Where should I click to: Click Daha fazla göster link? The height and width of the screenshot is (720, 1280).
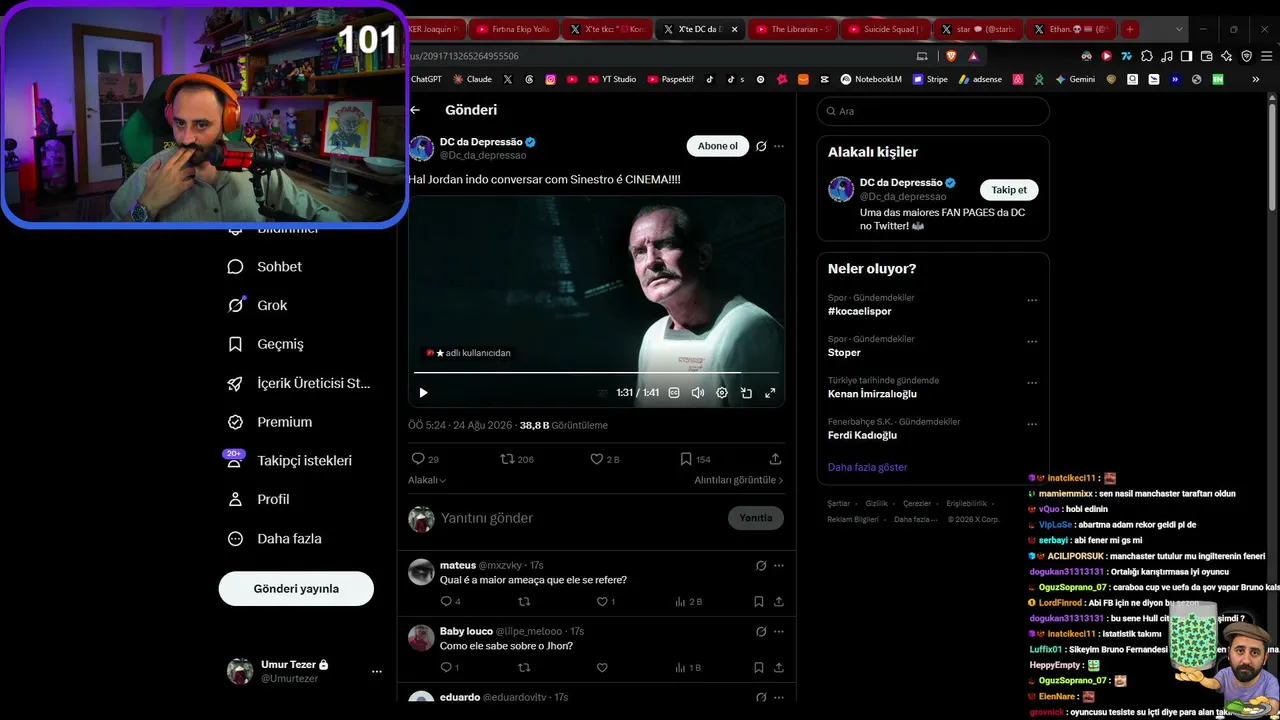tap(867, 467)
